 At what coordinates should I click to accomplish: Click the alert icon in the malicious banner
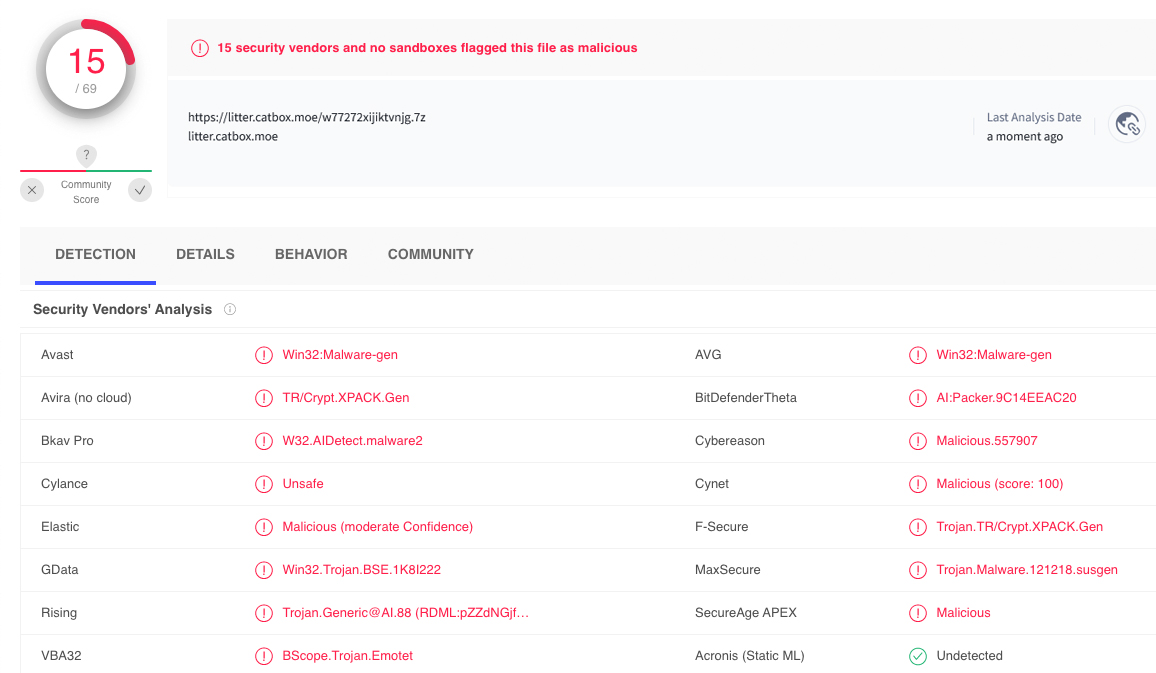pyautogui.click(x=200, y=48)
